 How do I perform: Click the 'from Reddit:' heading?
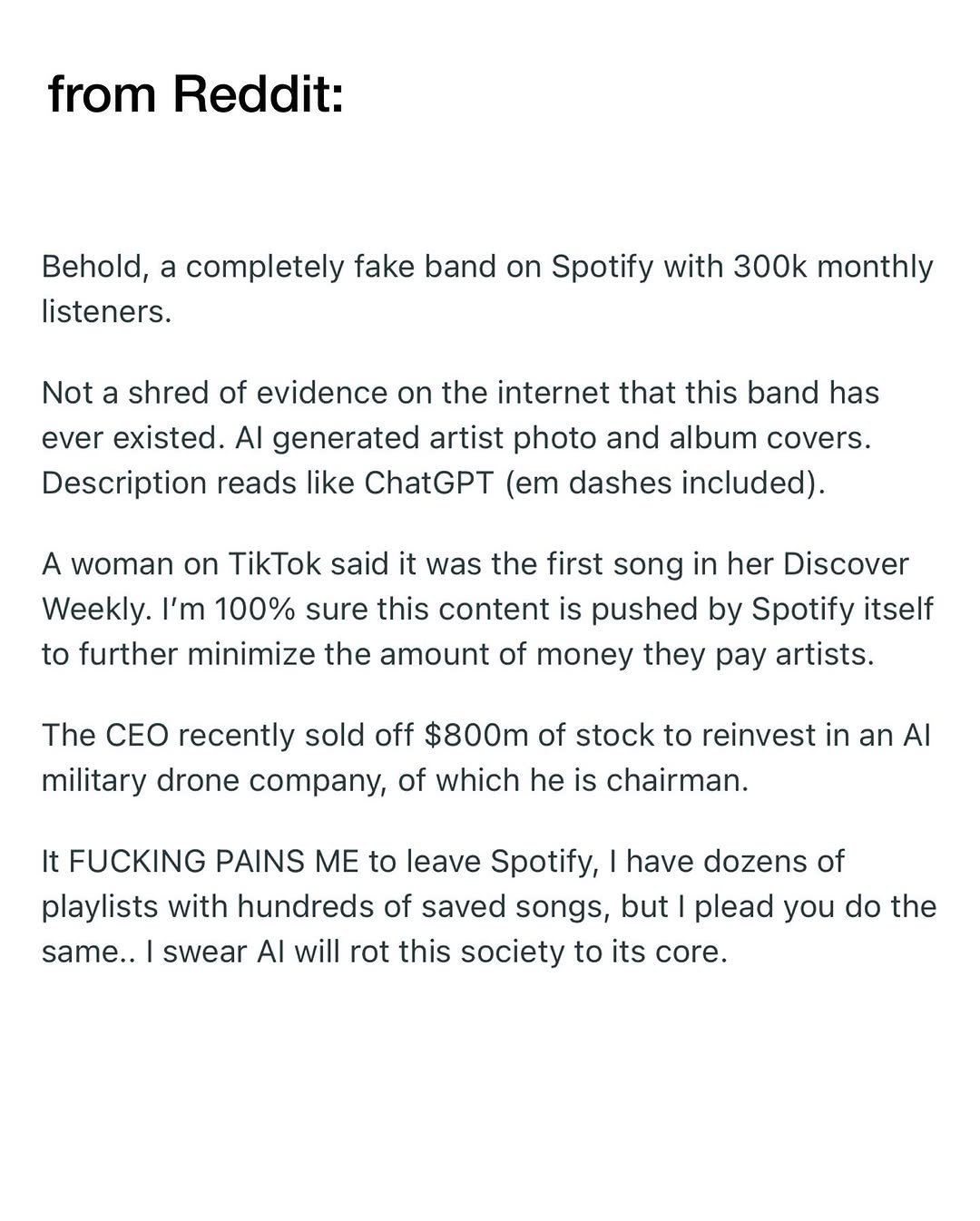click(196, 93)
